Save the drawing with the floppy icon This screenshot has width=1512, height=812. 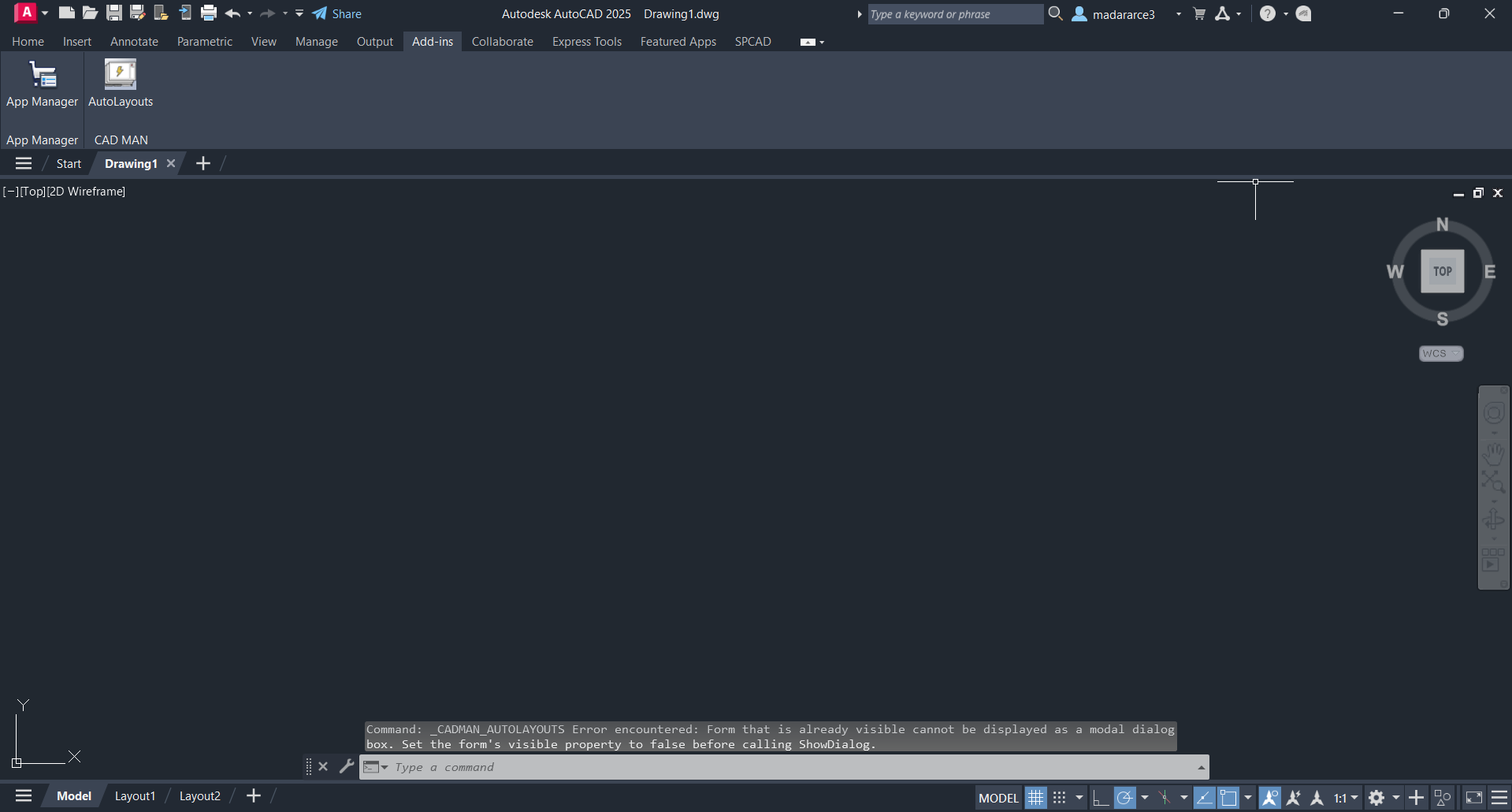point(114,13)
